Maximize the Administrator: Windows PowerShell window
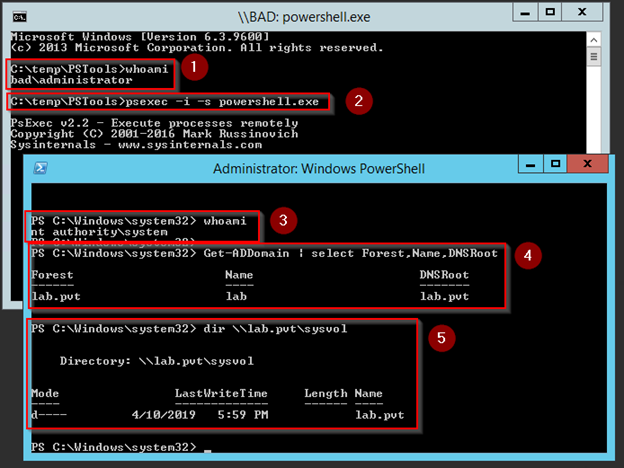624x468 pixels. coord(556,164)
